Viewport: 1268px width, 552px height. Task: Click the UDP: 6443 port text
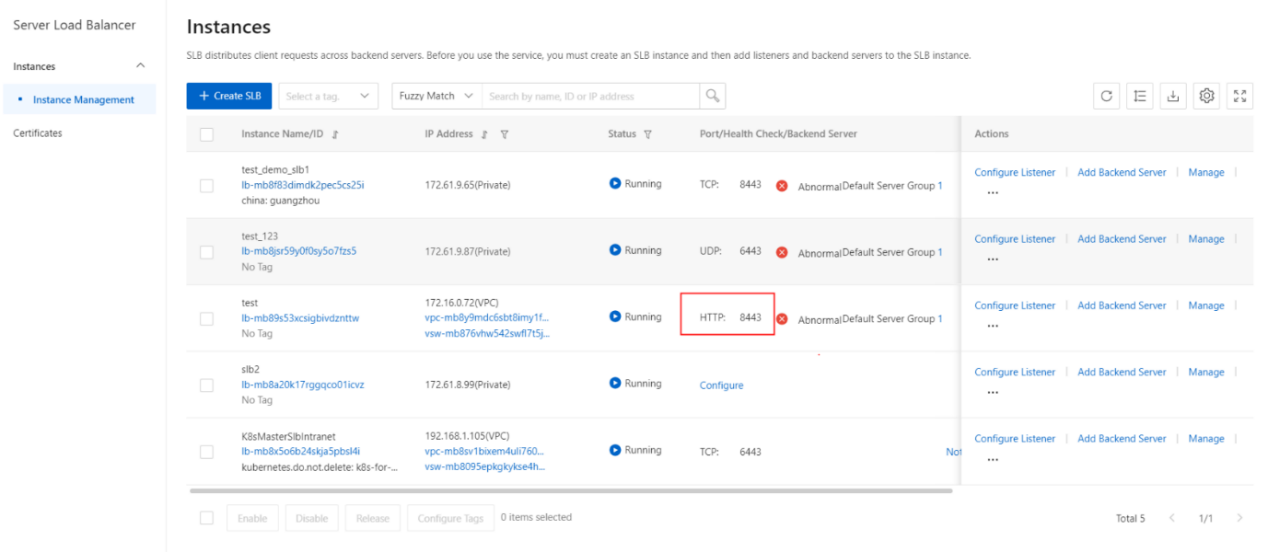tap(730, 251)
